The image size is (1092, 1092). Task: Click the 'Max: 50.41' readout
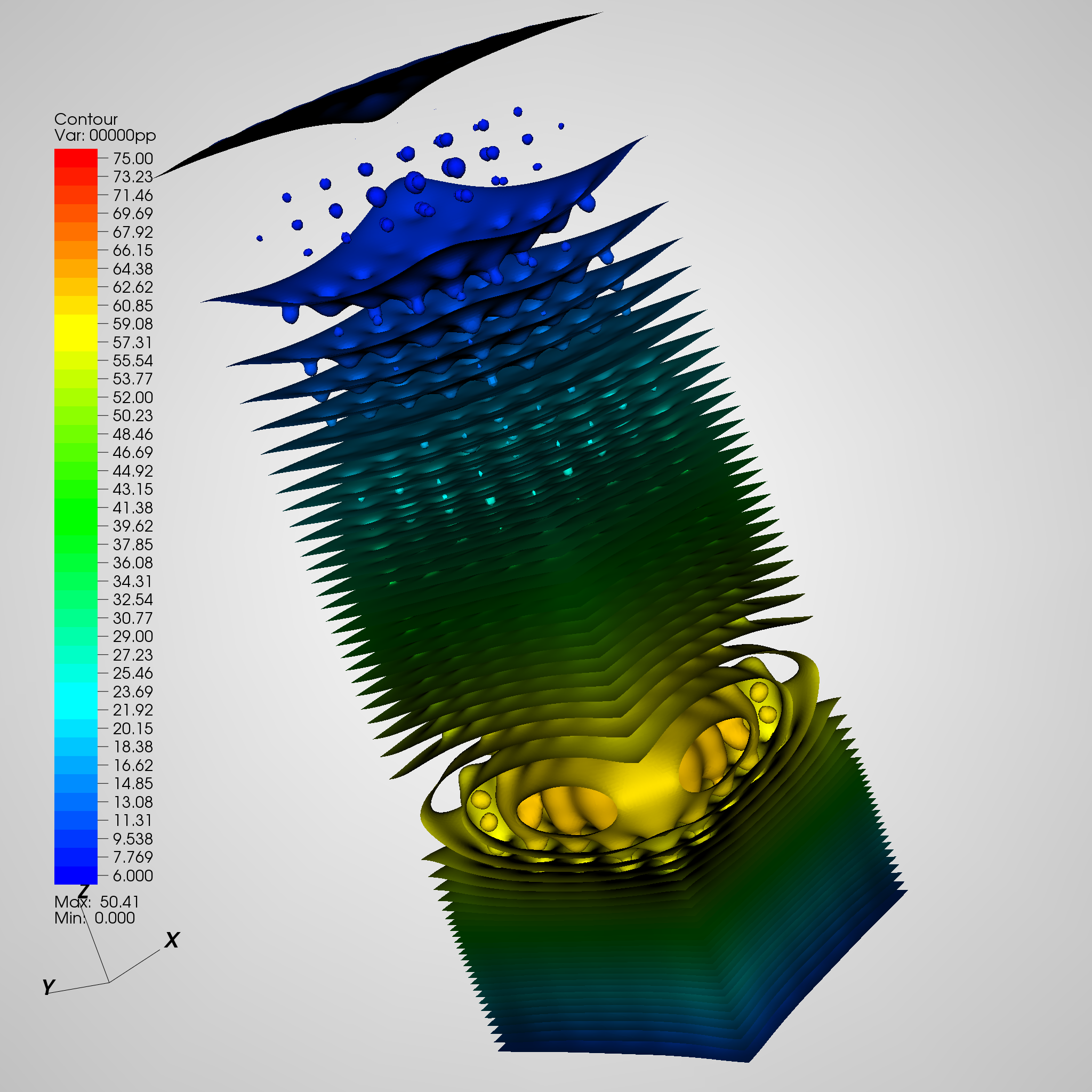[x=97, y=901]
